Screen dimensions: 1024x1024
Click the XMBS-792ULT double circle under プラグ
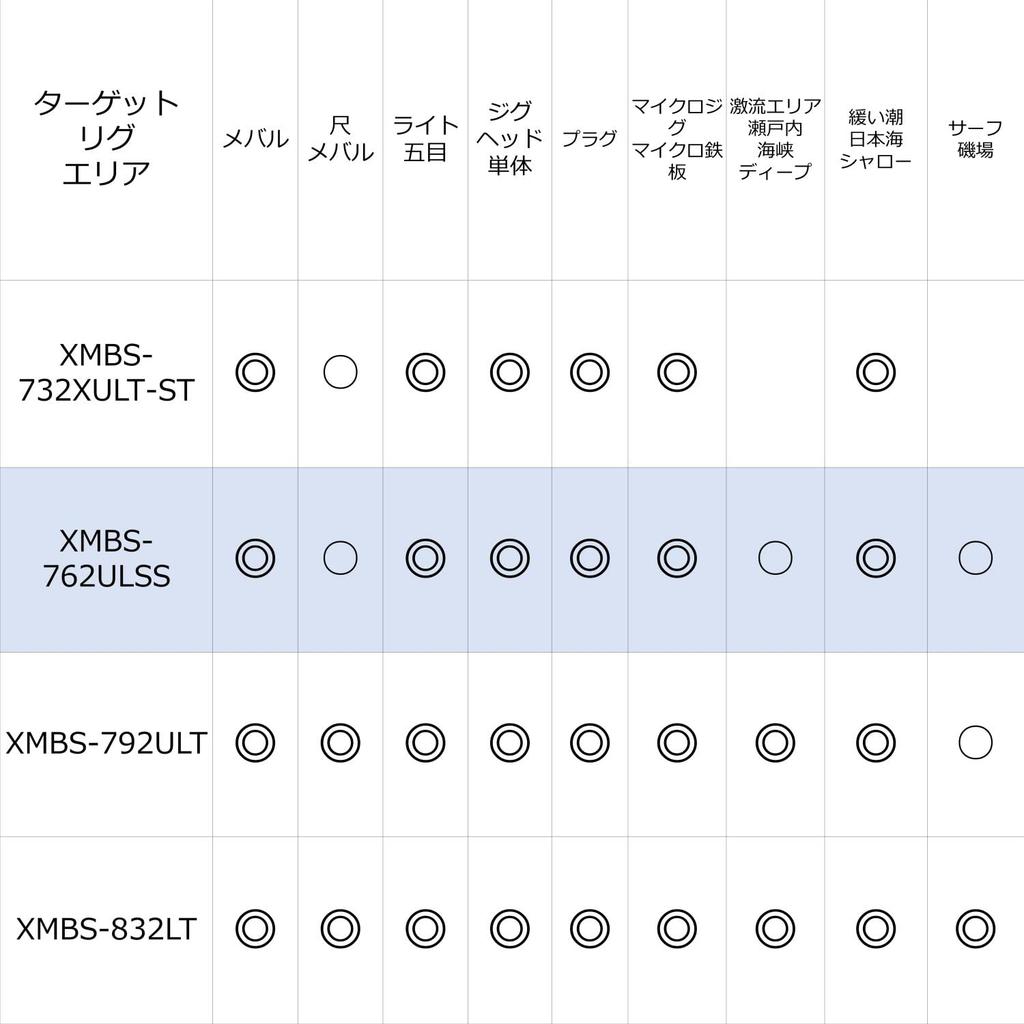(589, 743)
